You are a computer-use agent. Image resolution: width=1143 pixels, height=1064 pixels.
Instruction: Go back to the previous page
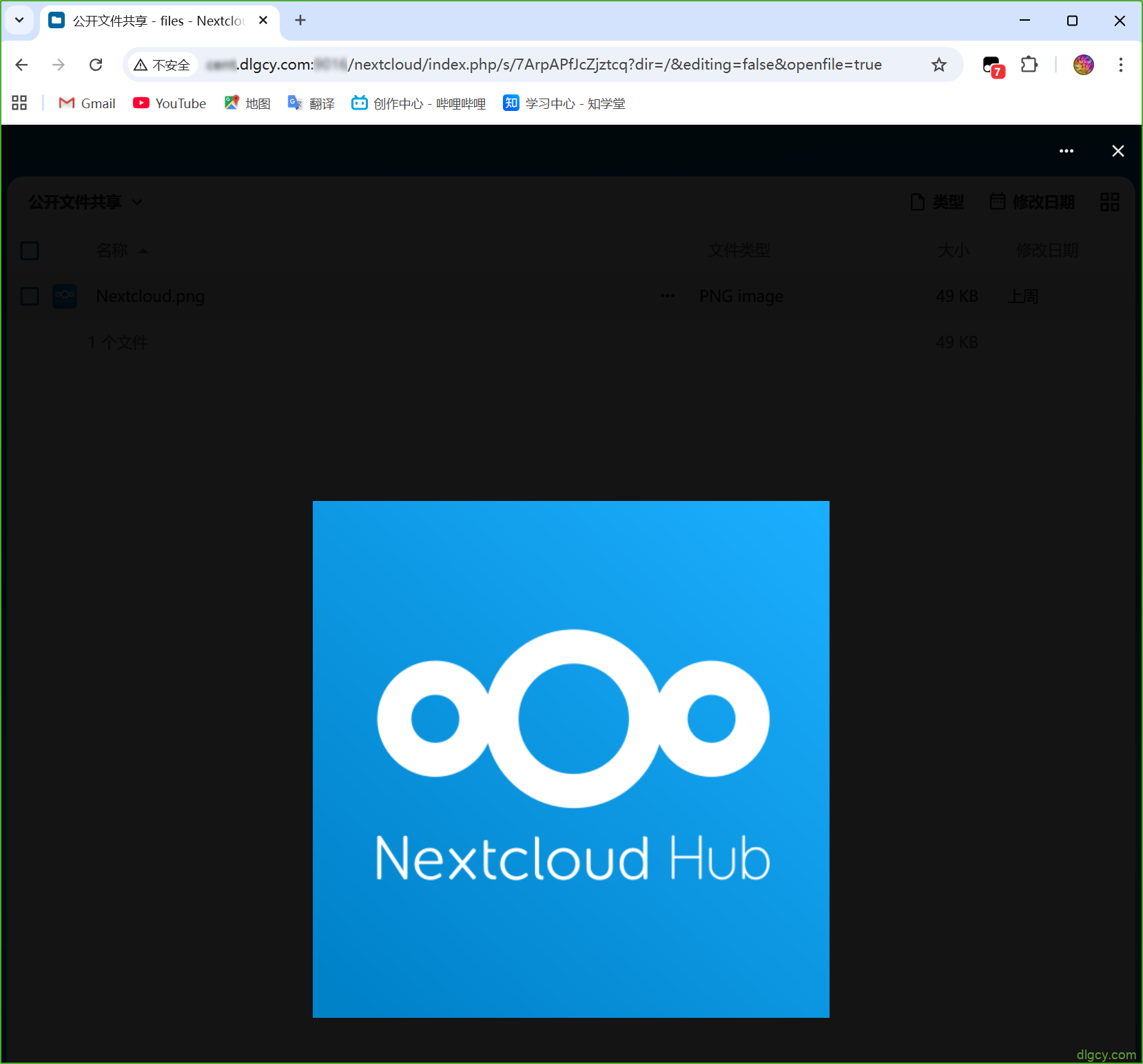point(21,65)
